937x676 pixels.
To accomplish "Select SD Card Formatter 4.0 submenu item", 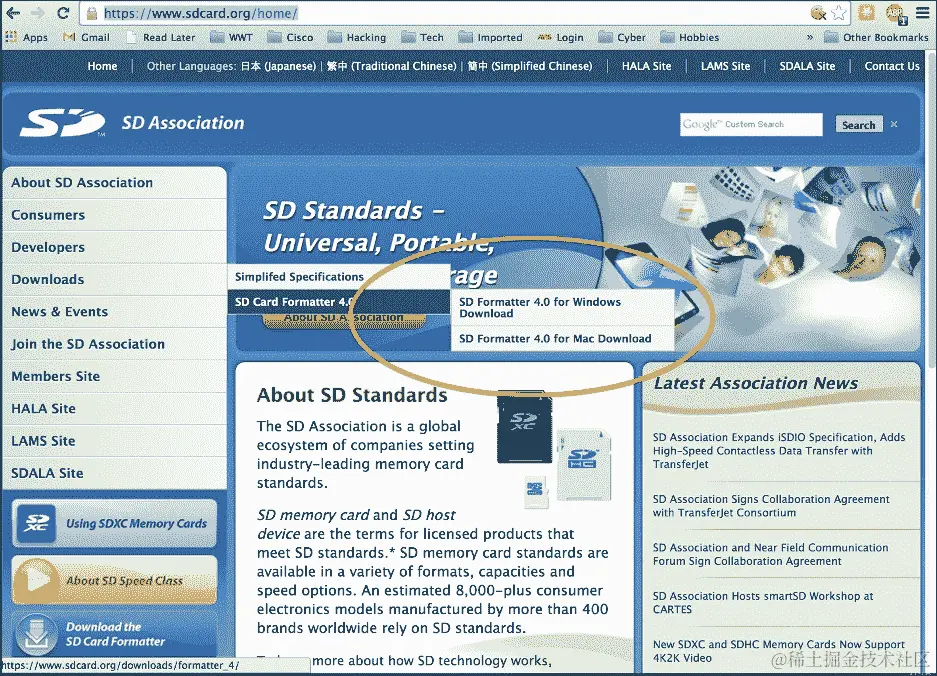I will (x=338, y=302).
